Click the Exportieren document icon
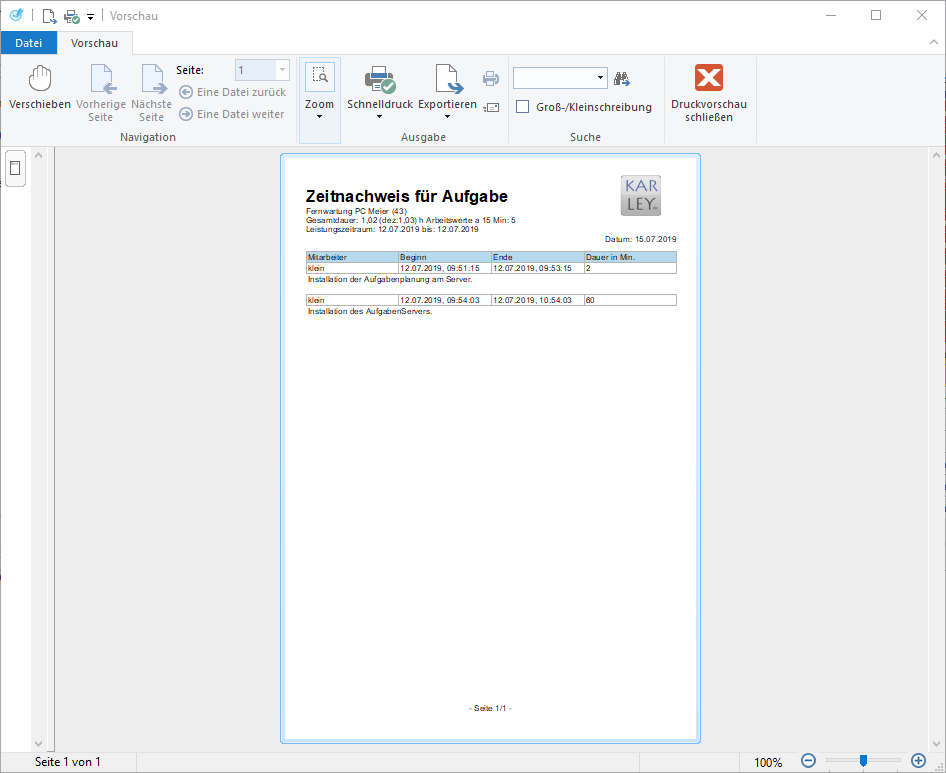This screenshot has width=946, height=773. click(x=447, y=79)
